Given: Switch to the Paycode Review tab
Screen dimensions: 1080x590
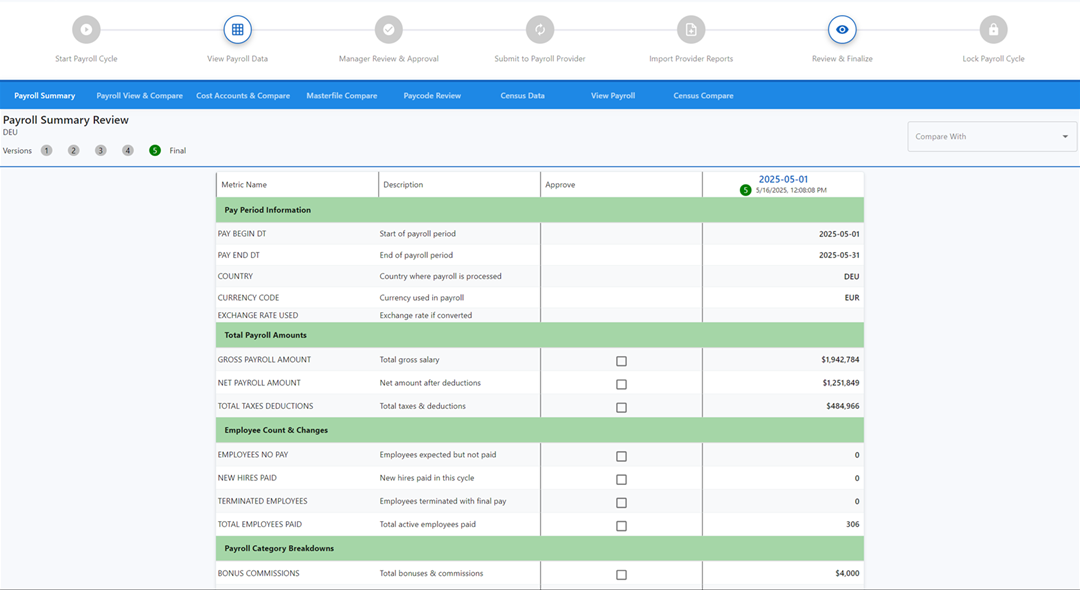Looking at the screenshot, I should point(431,94).
